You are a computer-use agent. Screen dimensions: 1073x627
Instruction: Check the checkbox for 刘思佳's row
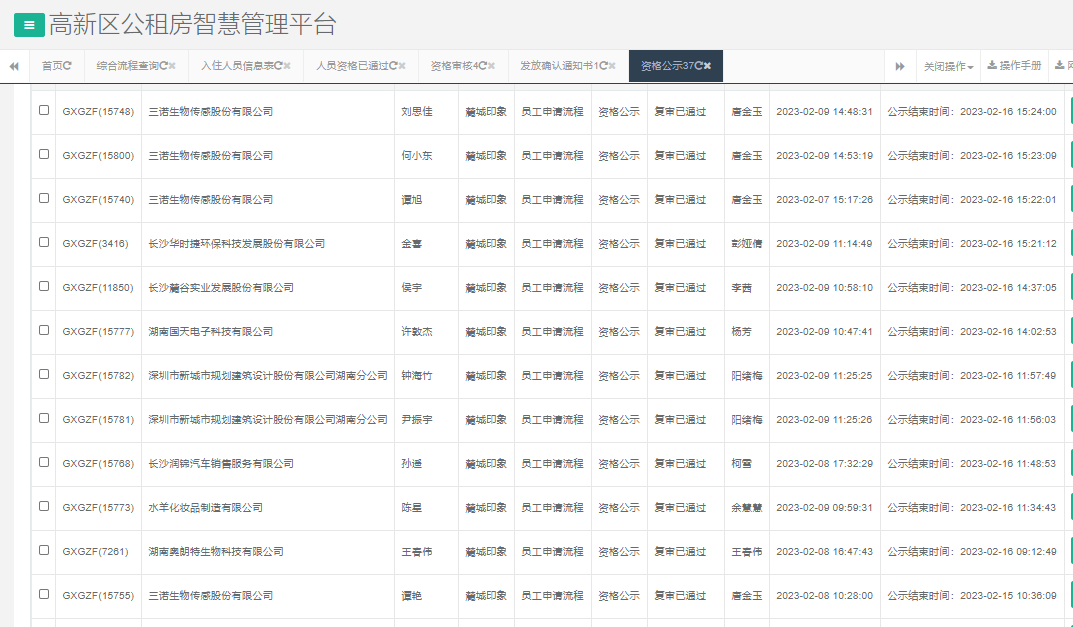point(43,111)
